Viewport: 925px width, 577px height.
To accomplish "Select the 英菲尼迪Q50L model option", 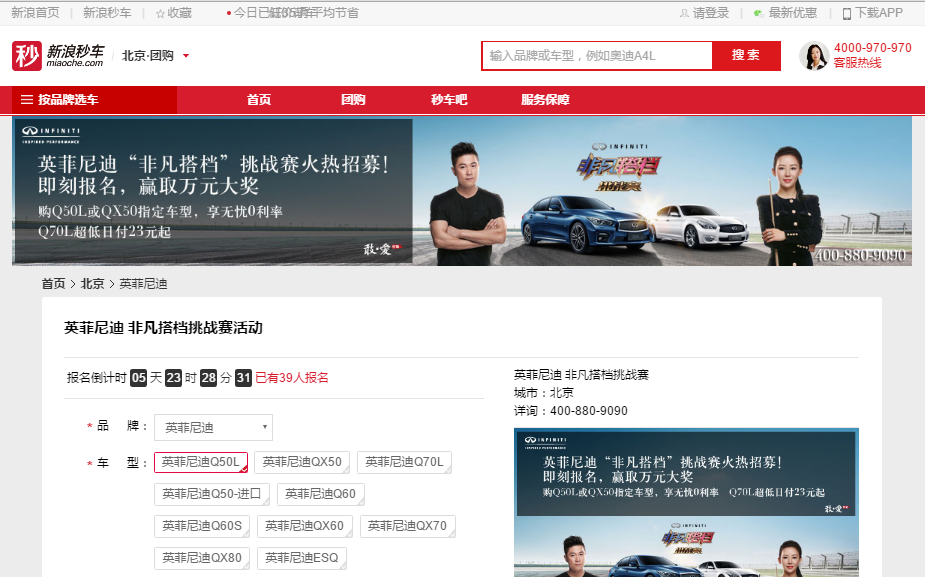I will (201, 462).
